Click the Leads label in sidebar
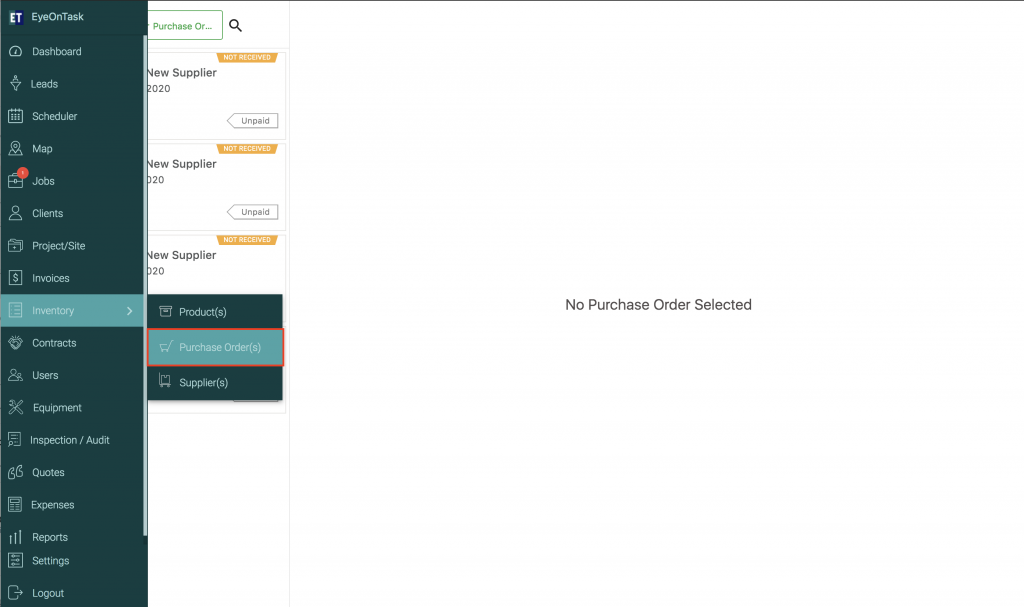Image resolution: width=1024 pixels, height=607 pixels. [x=44, y=84]
